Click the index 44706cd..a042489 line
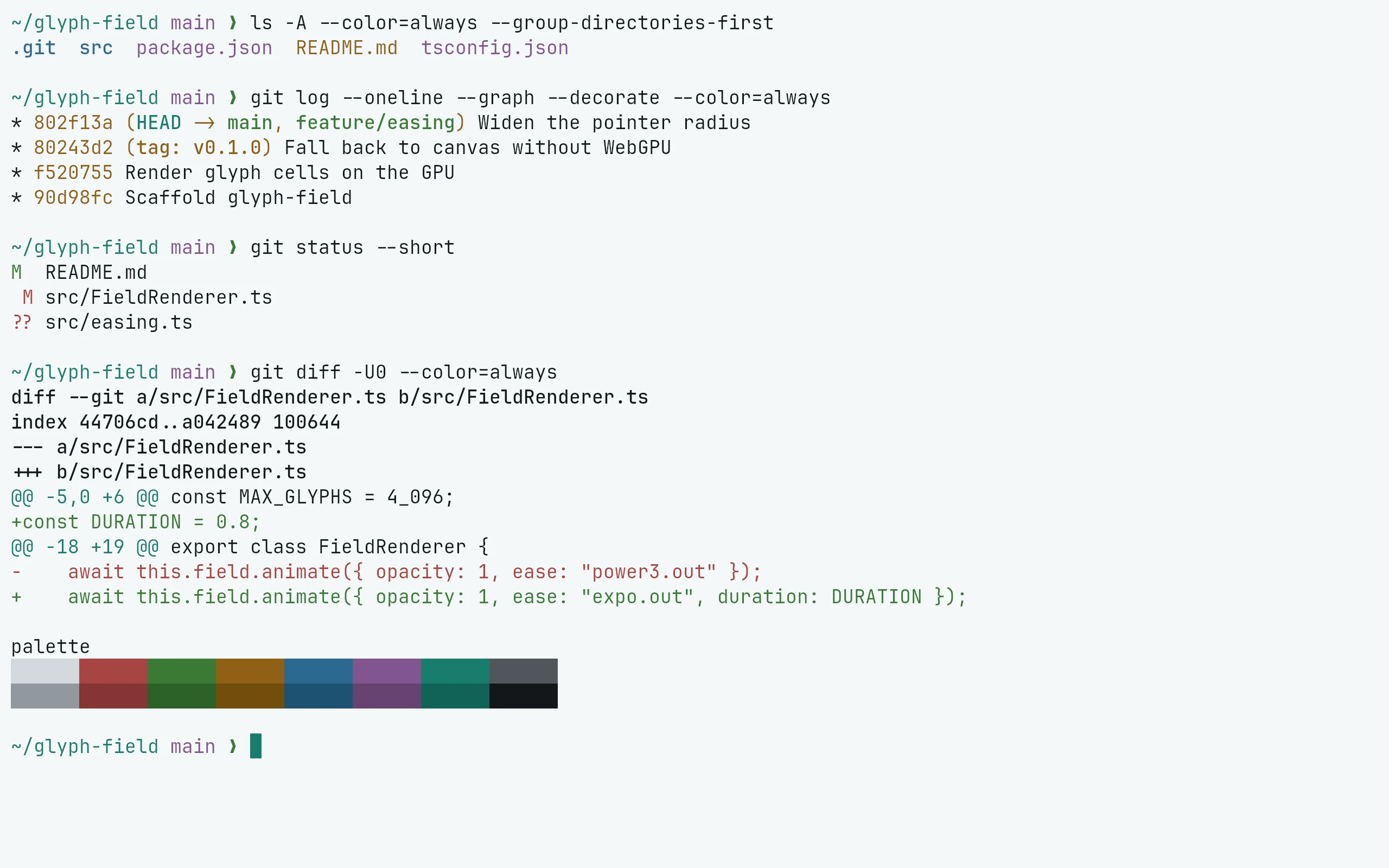The width and height of the screenshot is (1389, 868). [x=176, y=423]
